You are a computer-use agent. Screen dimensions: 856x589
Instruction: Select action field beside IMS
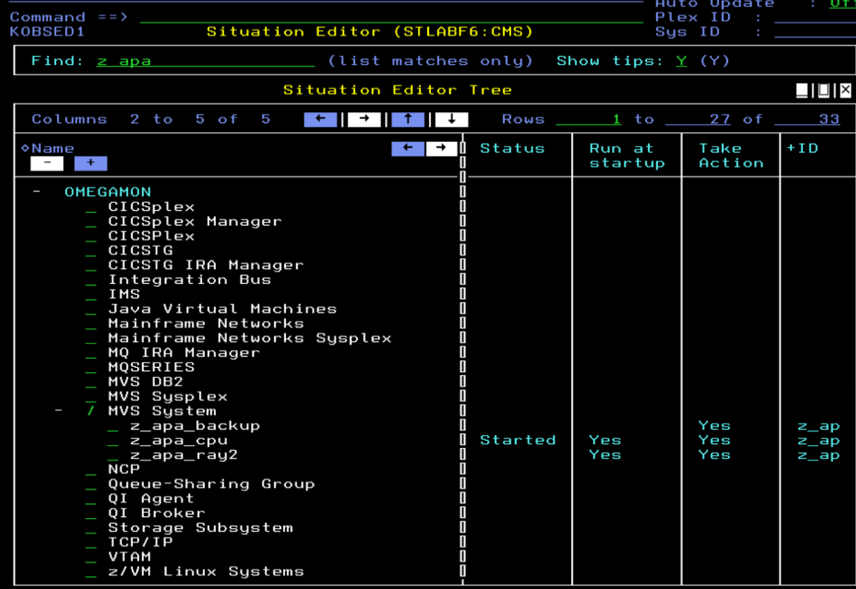click(91, 294)
